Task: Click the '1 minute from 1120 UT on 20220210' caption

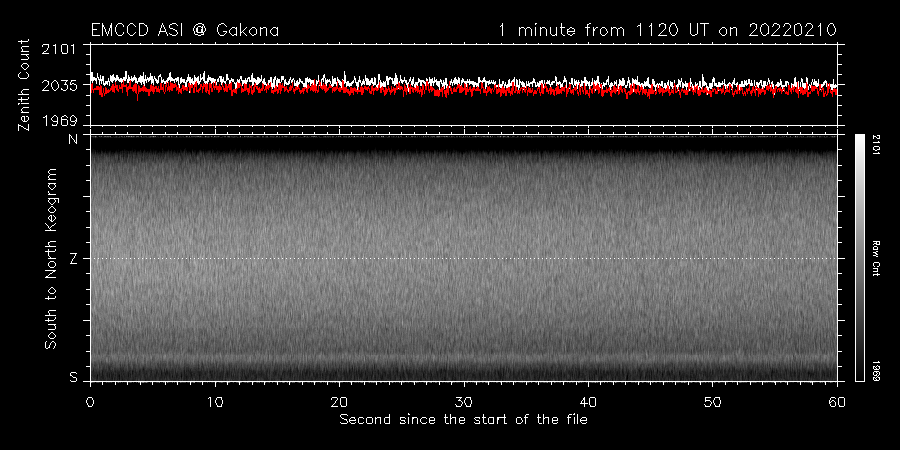Action: coord(667,30)
